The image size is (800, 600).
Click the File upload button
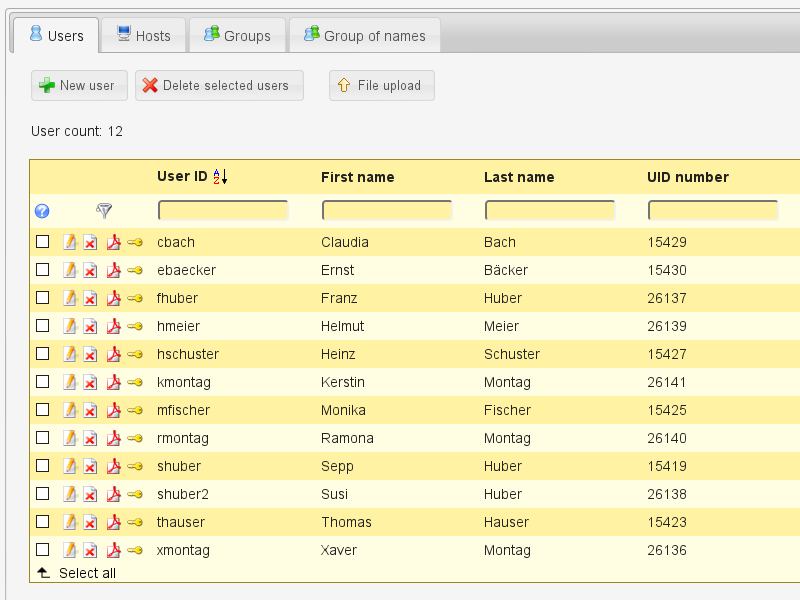381,86
